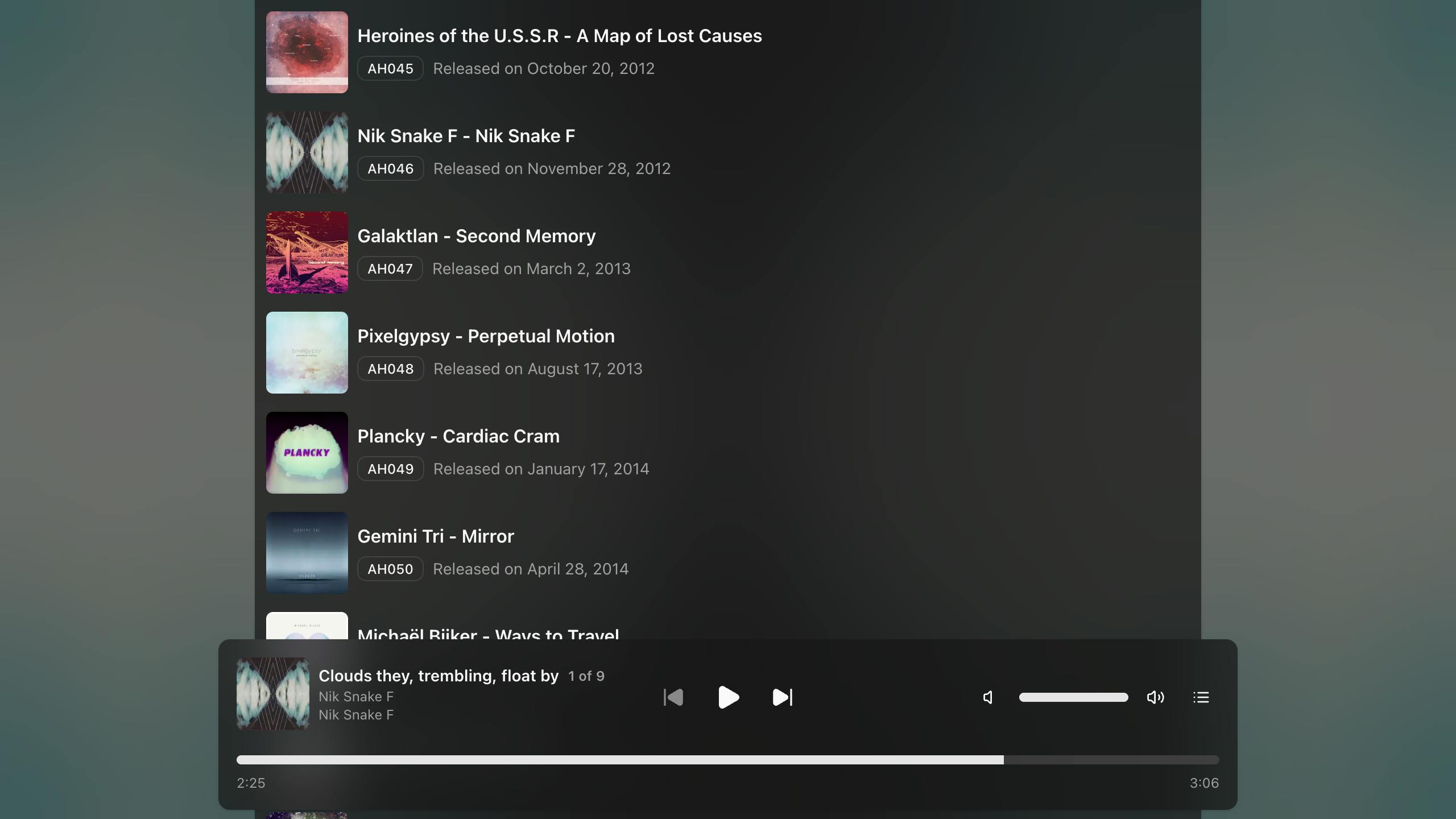Mute the playback volume
The width and height of the screenshot is (1456, 819).
(x=987, y=697)
